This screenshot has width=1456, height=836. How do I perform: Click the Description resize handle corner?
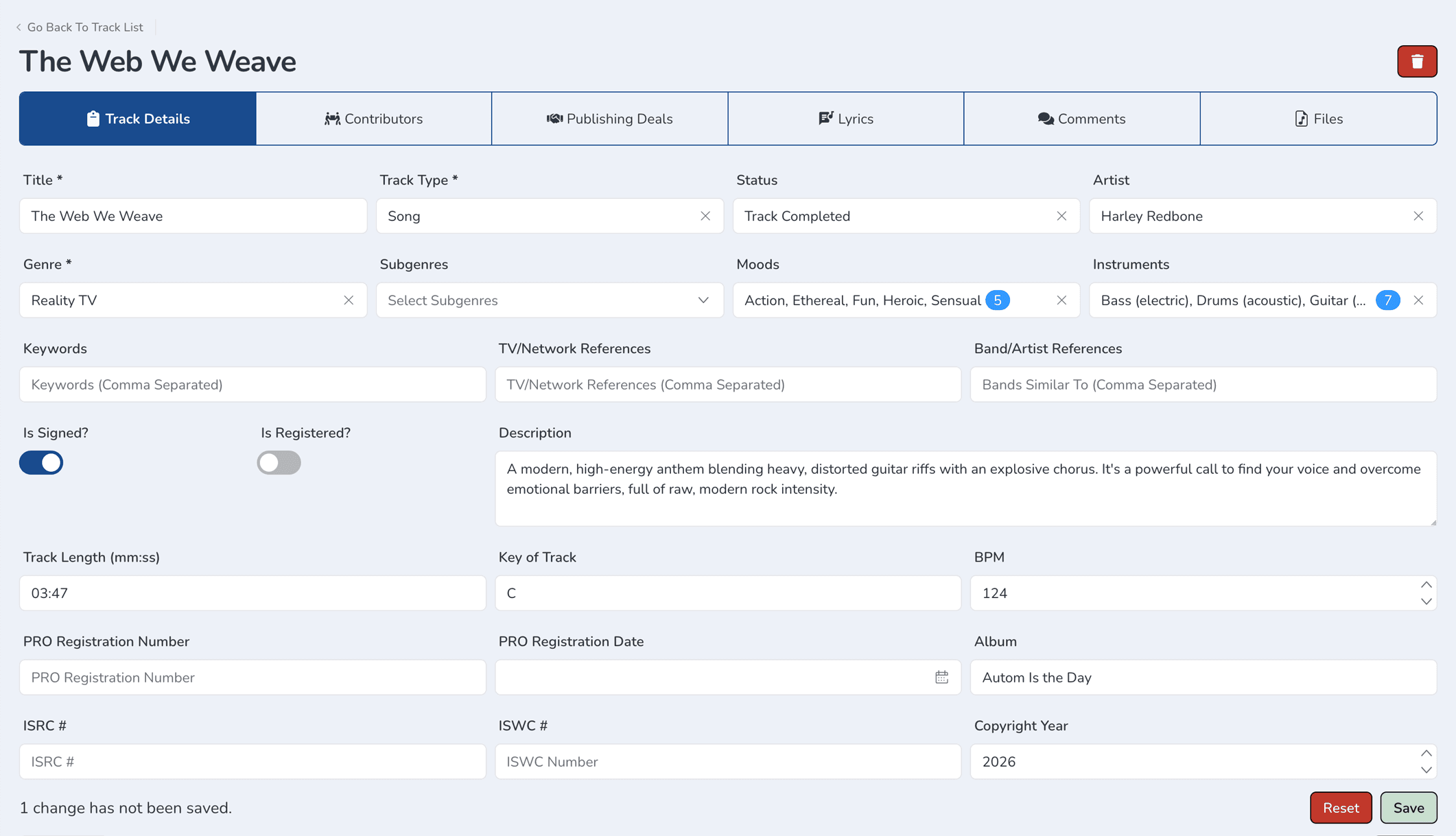[x=1433, y=522]
